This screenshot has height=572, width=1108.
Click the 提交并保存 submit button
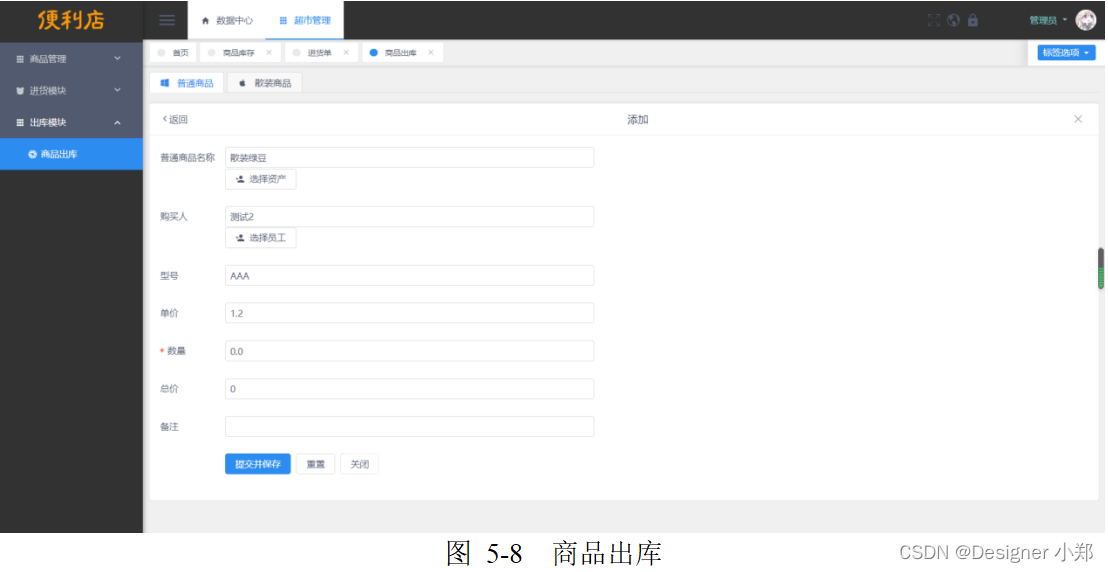click(258, 464)
